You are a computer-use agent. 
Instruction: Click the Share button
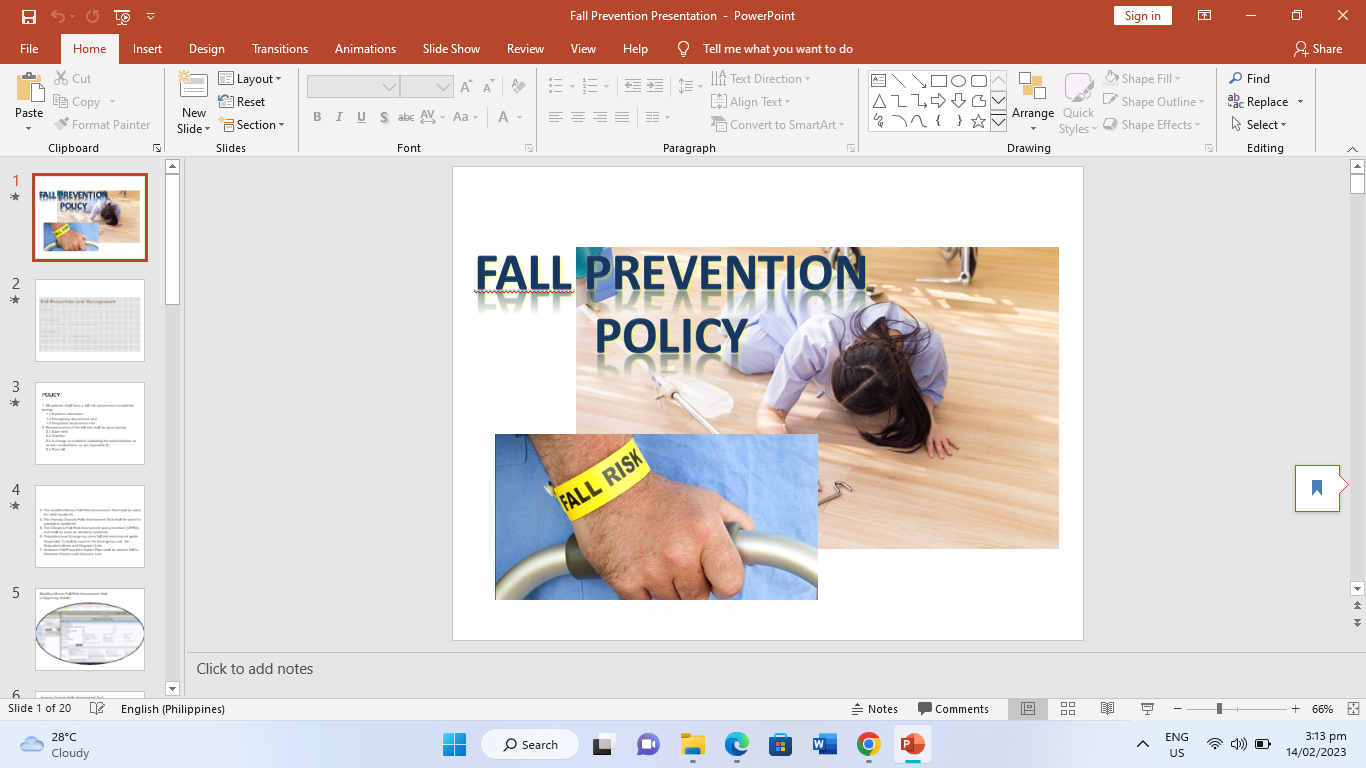(1318, 48)
